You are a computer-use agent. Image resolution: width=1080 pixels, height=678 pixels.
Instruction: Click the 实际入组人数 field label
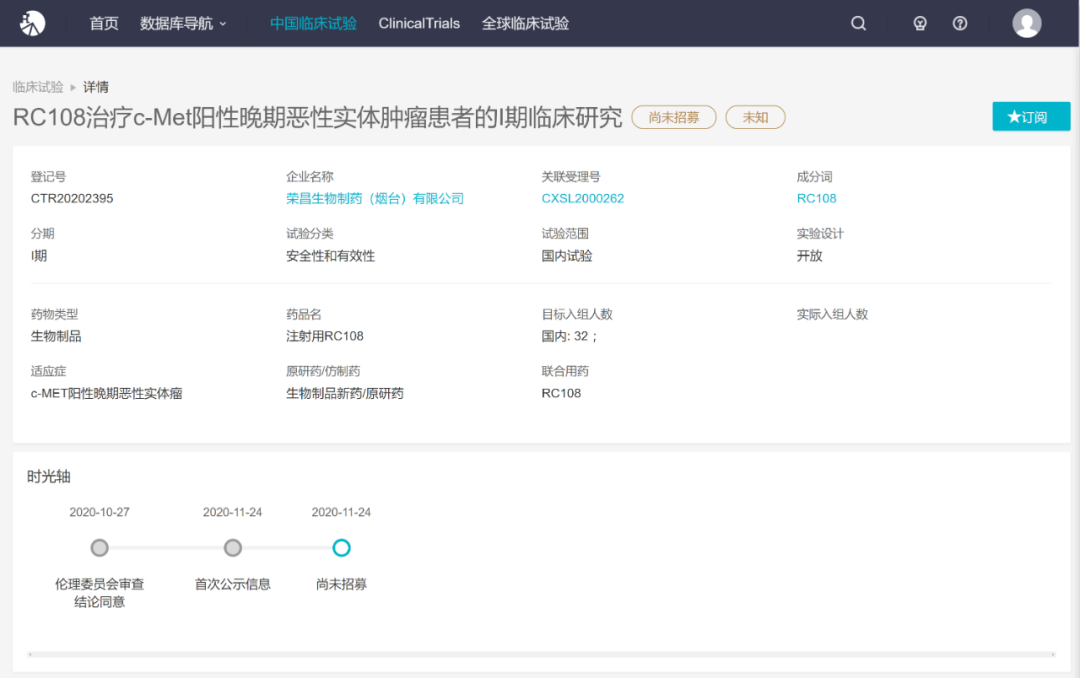tap(832, 314)
